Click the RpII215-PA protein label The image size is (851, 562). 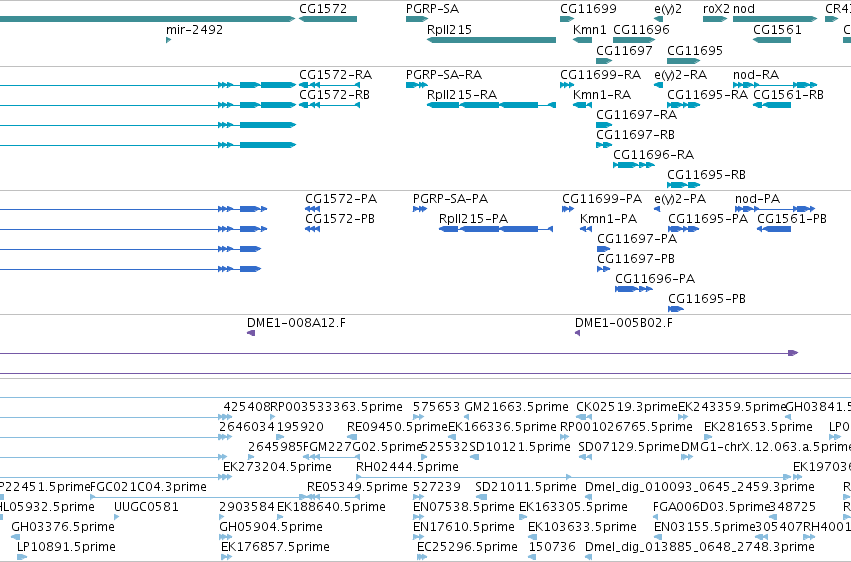coord(473,219)
